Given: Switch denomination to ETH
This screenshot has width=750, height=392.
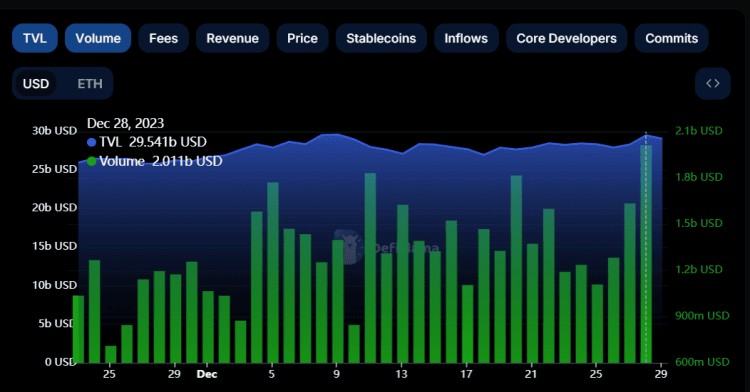Looking at the screenshot, I should point(90,84).
